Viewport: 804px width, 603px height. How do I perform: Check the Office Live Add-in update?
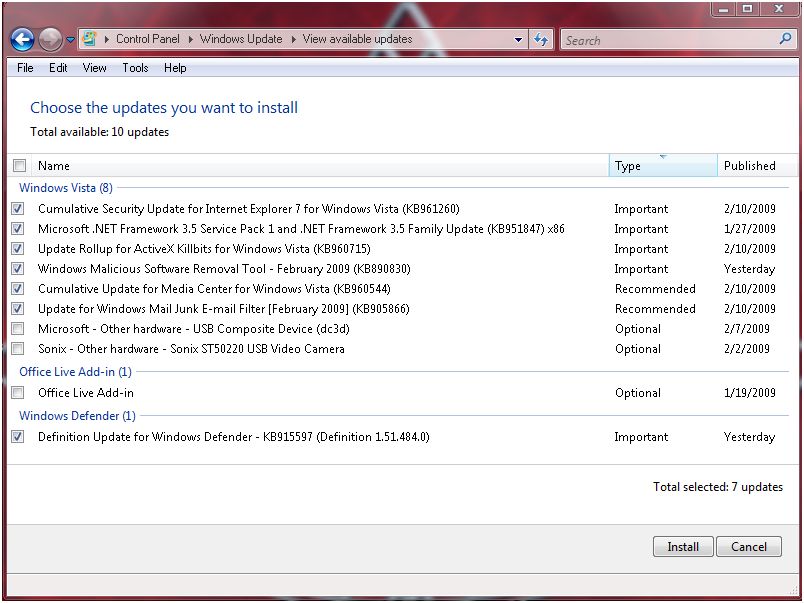(18, 393)
